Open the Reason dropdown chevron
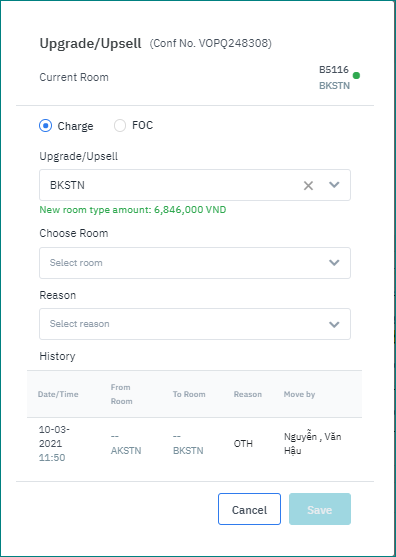The width and height of the screenshot is (396, 557). [x=334, y=324]
